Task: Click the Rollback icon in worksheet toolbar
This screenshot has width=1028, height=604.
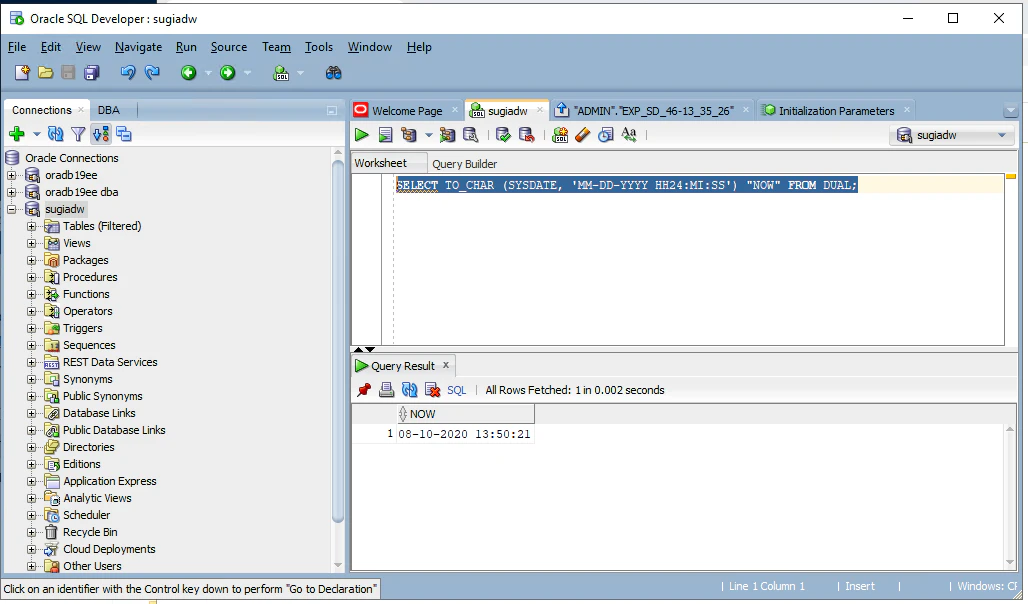Action: point(526,135)
